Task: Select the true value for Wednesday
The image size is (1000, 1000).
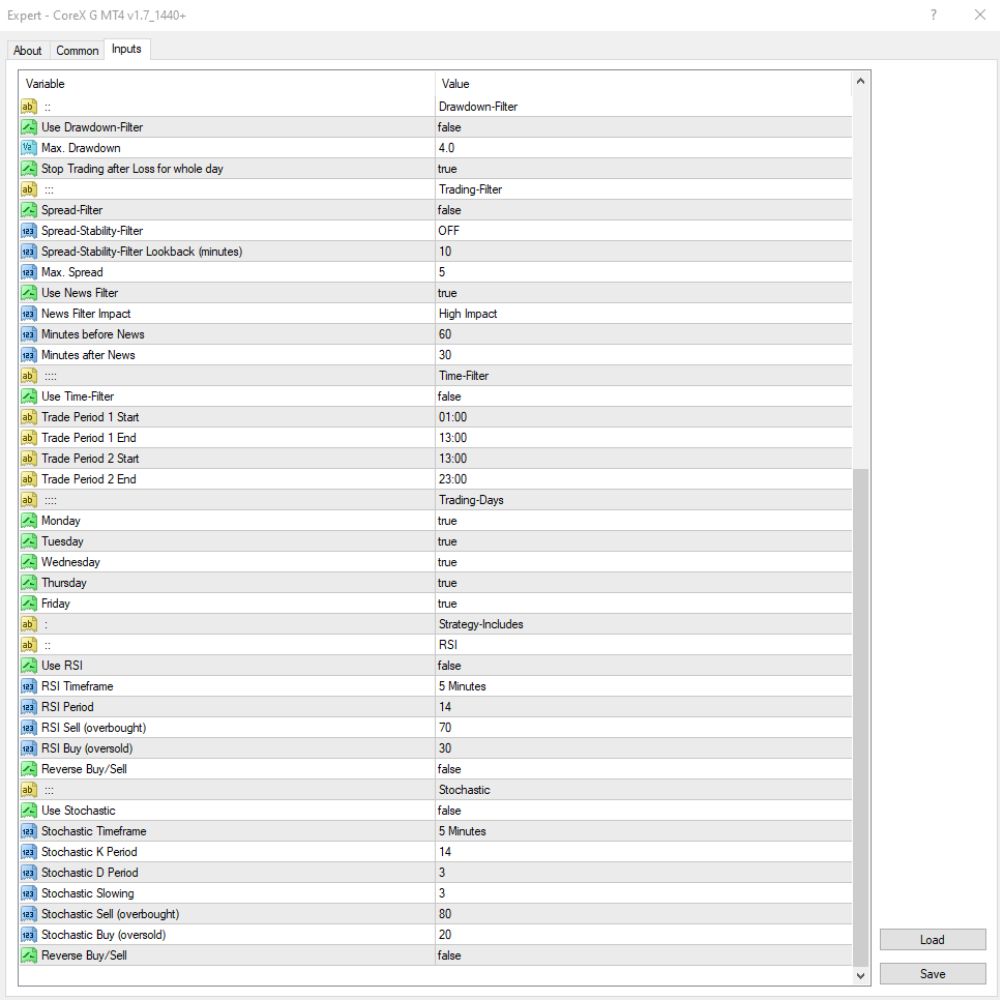Action: point(447,562)
